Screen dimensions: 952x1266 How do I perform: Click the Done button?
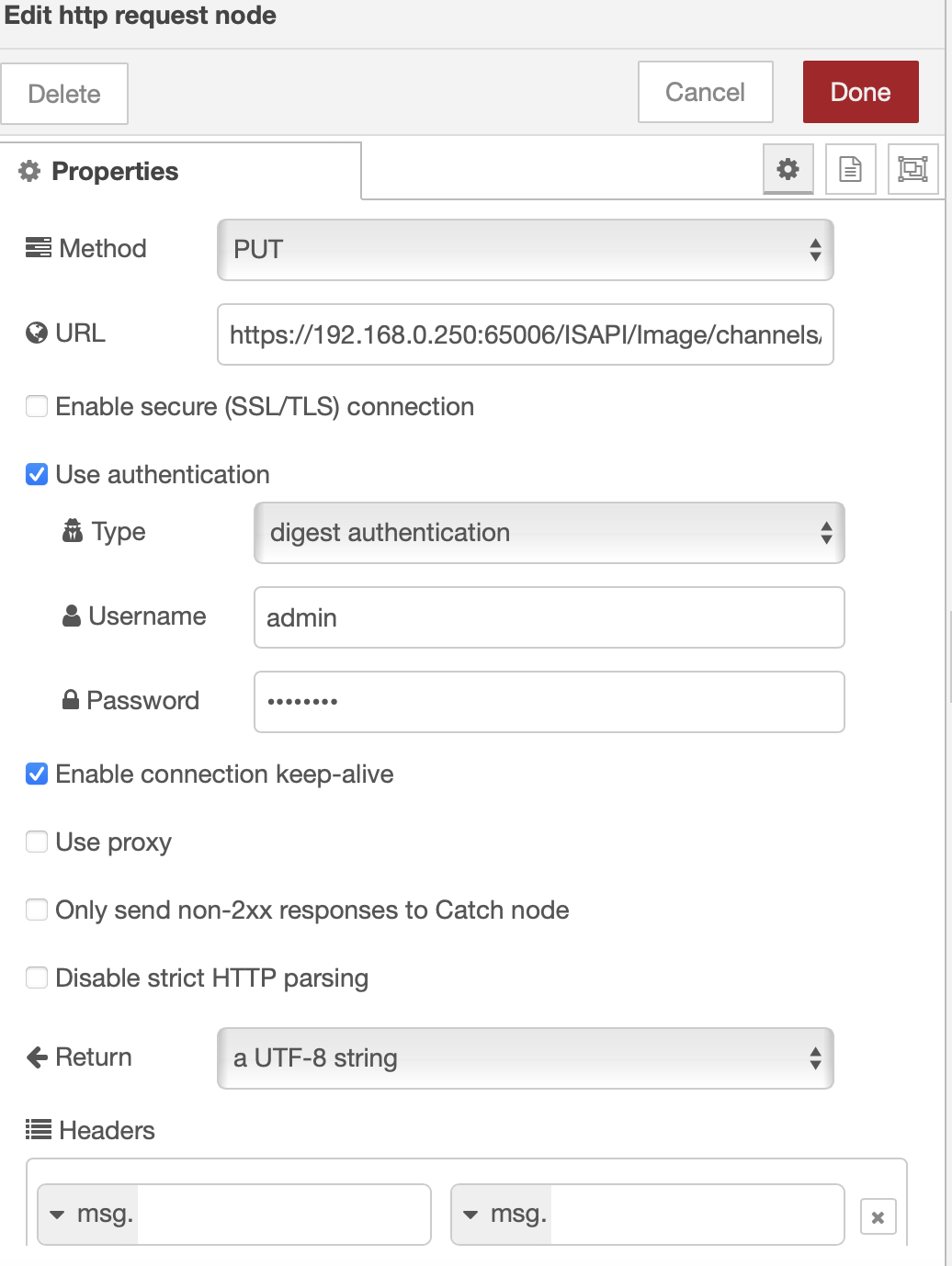pos(860,92)
